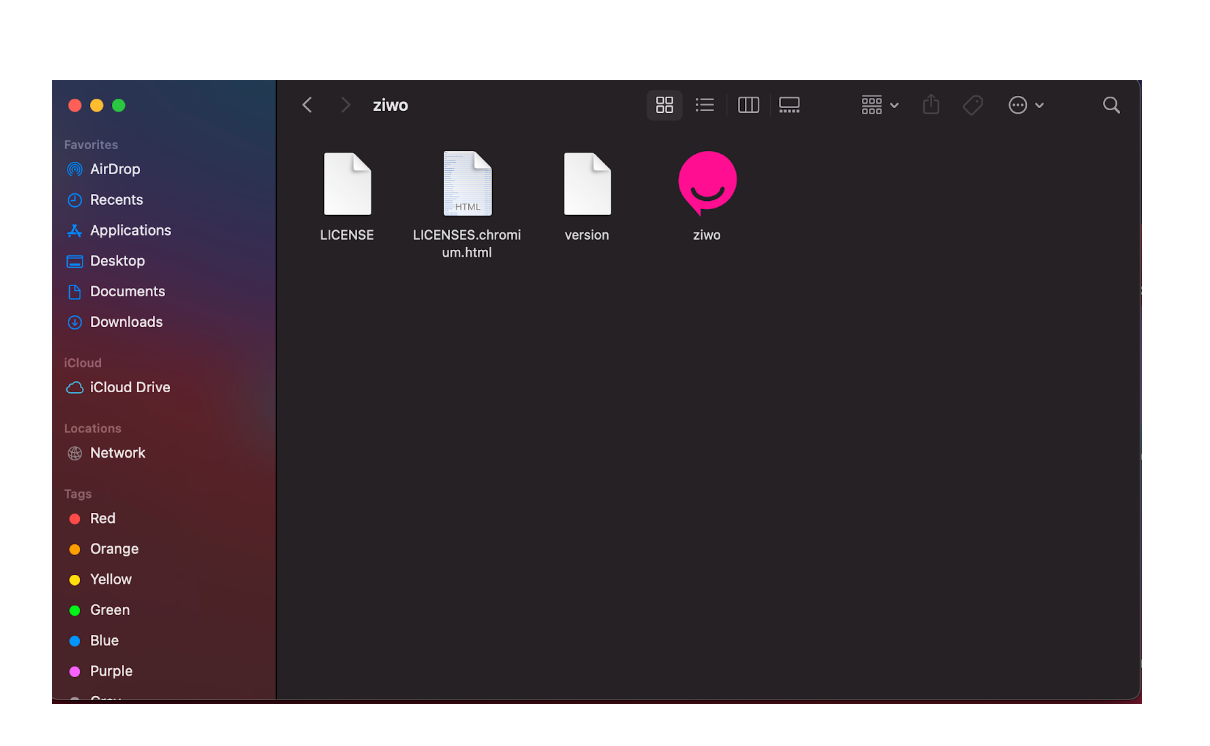Click the version file name label
Viewport: 1210px width, 746px height.
point(587,235)
